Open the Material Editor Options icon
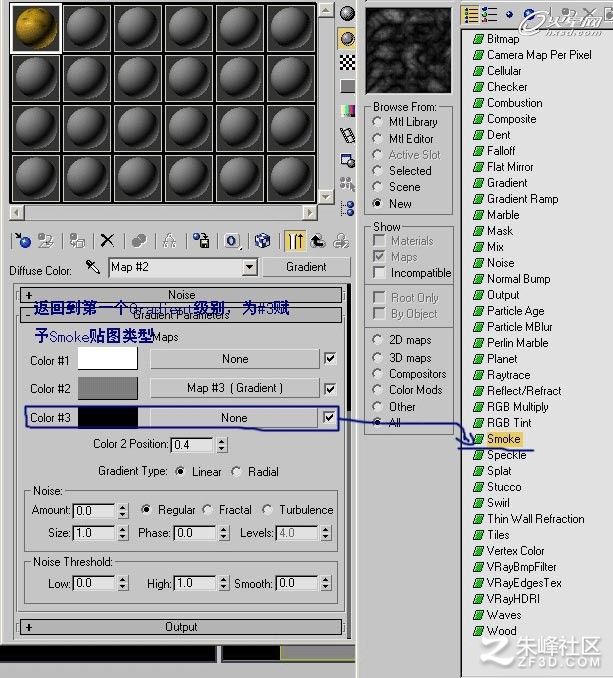This screenshot has width=613, height=678. click(x=347, y=160)
